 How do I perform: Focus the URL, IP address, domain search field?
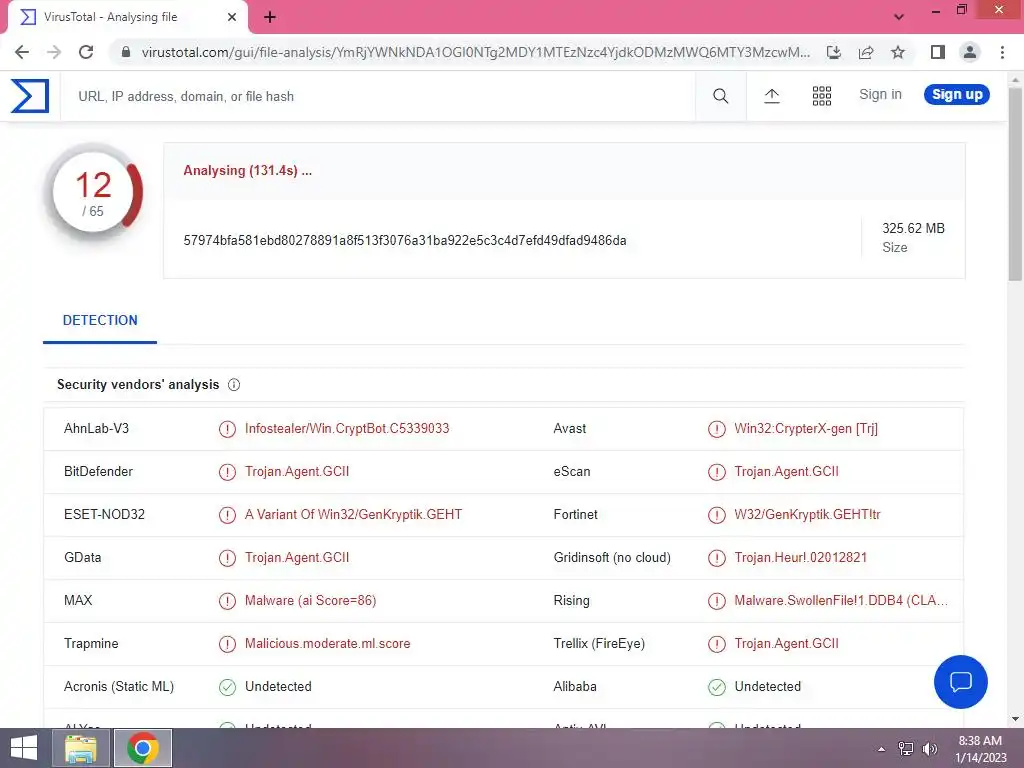377,96
